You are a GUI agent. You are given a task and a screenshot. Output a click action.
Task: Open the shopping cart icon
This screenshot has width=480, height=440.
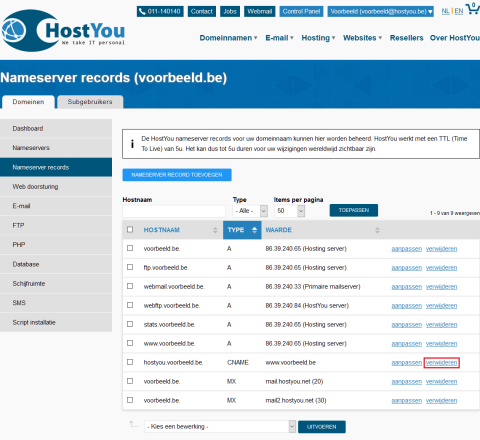click(472, 8)
